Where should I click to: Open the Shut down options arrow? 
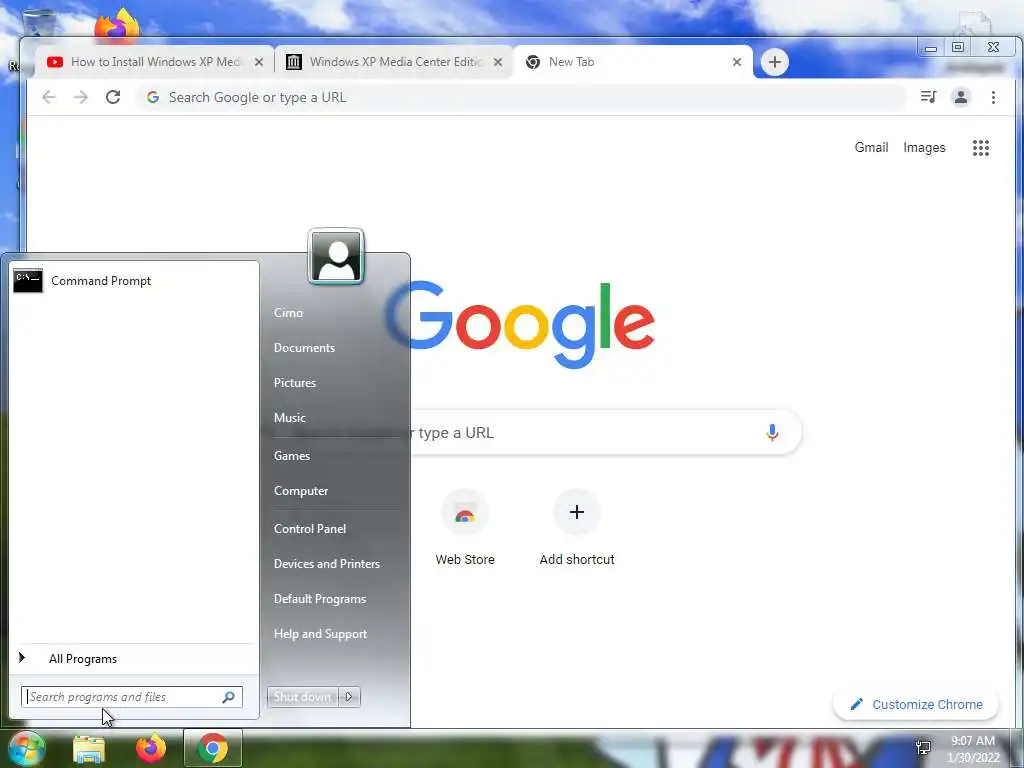349,697
